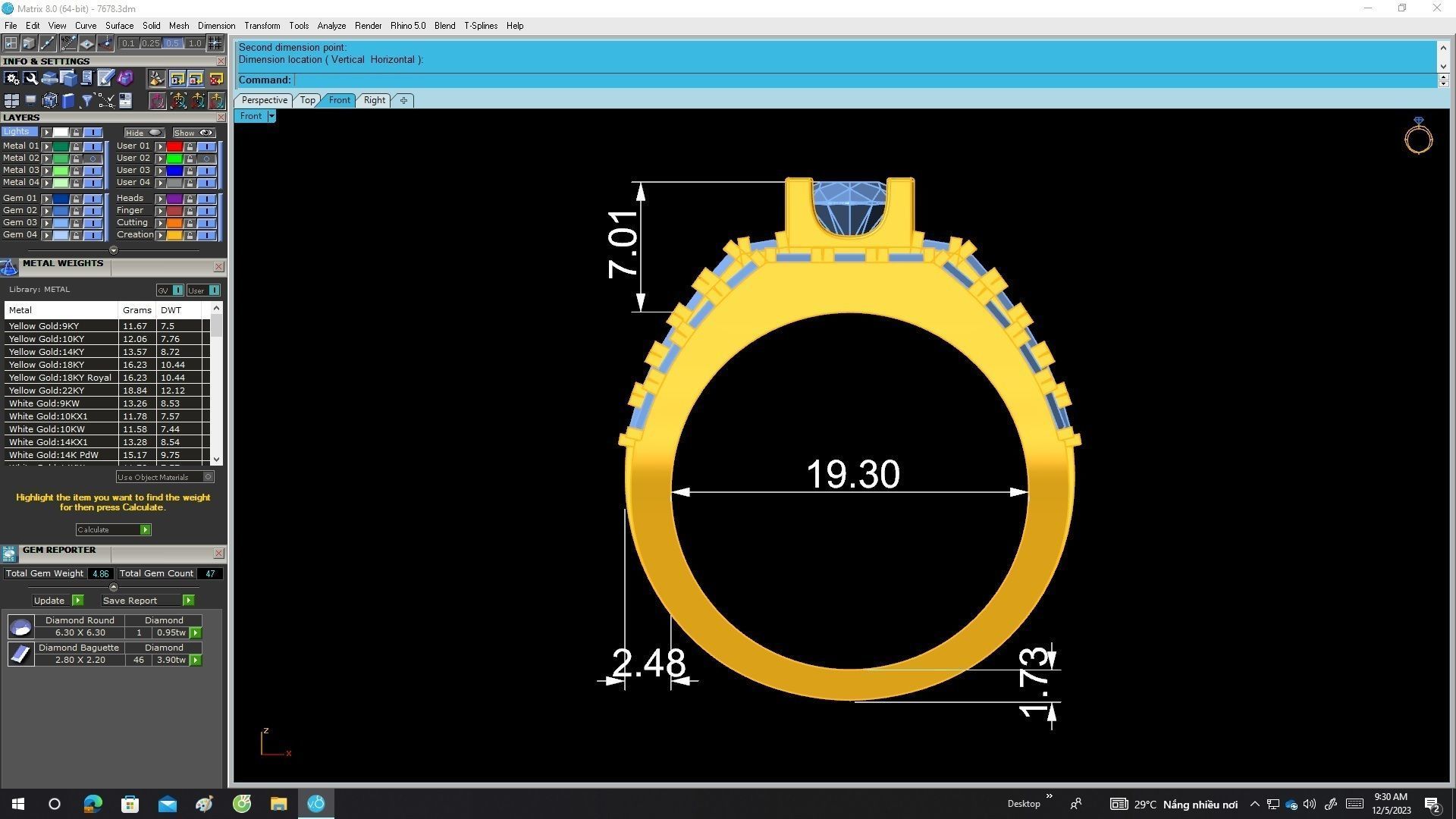Click the 45-degree snap icon in top toolbar
The width and height of the screenshot is (1456, 819).
click(68, 43)
